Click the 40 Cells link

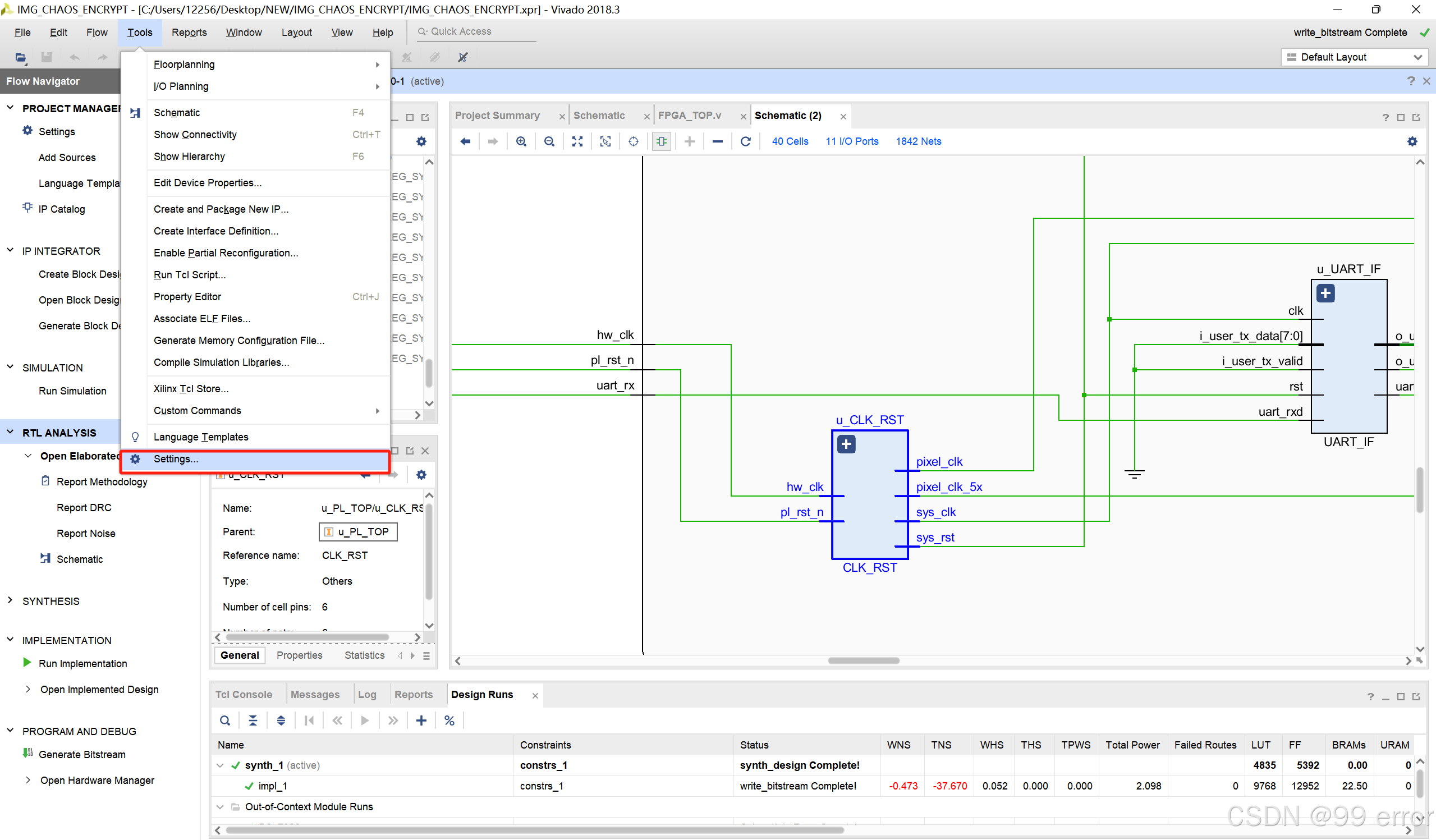pos(790,141)
